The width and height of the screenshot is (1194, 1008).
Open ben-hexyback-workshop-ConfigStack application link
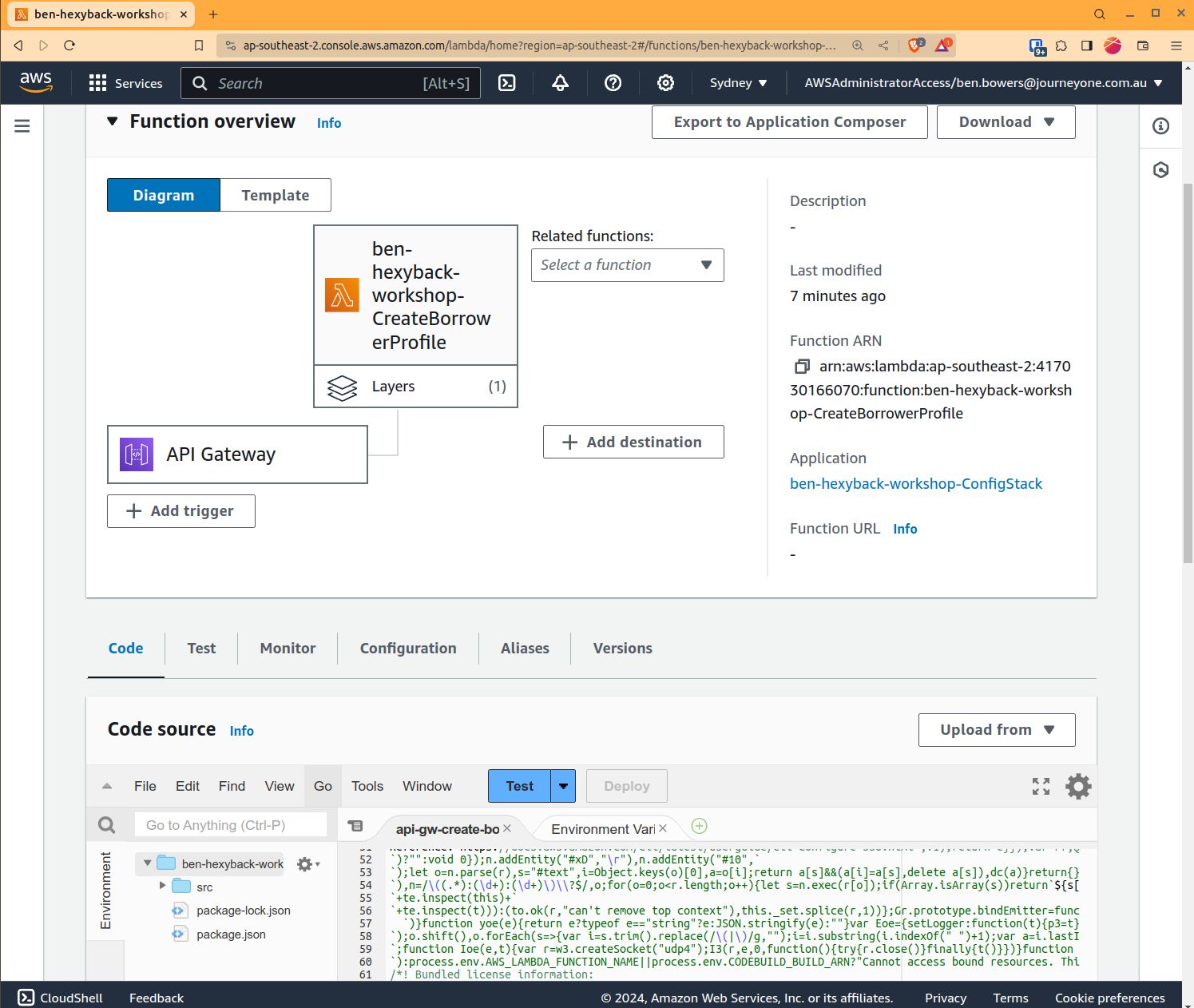tap(916, 484)
